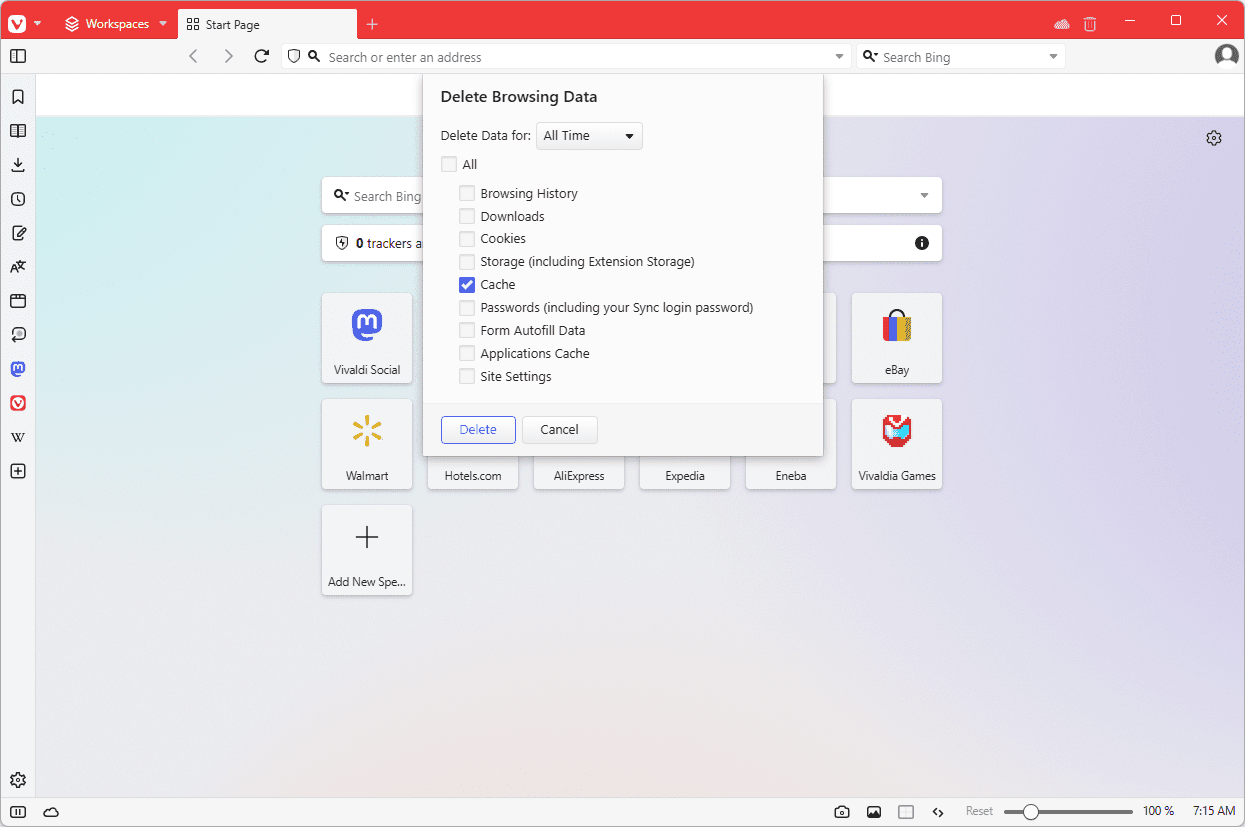Select the Start Page tab
1245x827 pixels.
pos(266,24)
